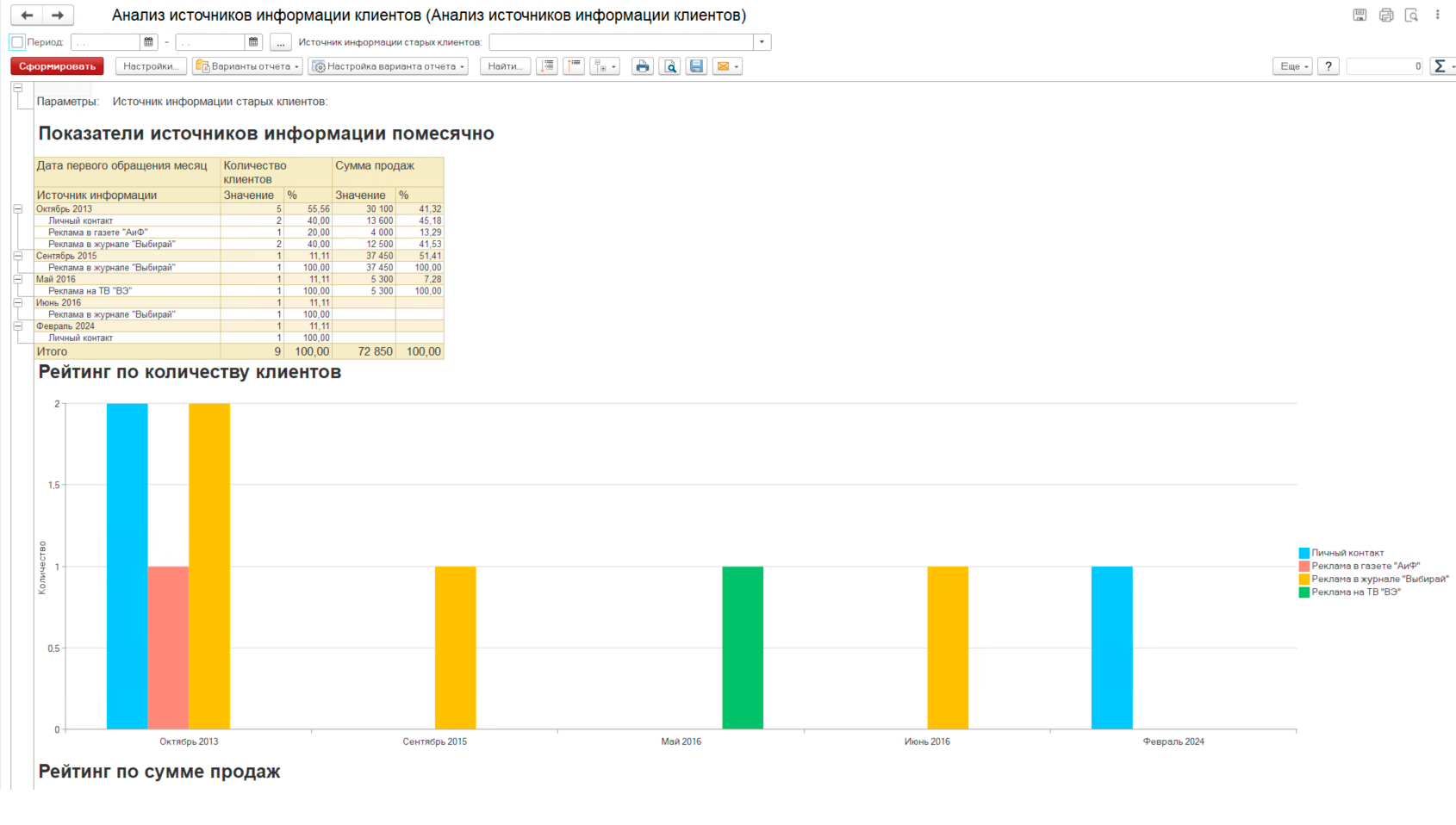
Task: Open the Настройка варианта отчета menu
Action: [389, 66]
